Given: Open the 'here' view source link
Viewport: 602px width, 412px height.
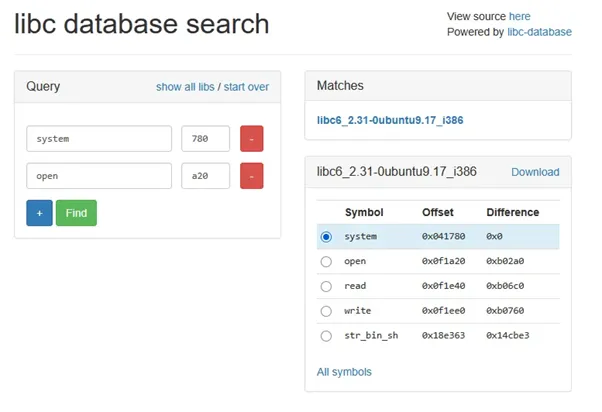Looking at the screenshot, I should (519, 17).
